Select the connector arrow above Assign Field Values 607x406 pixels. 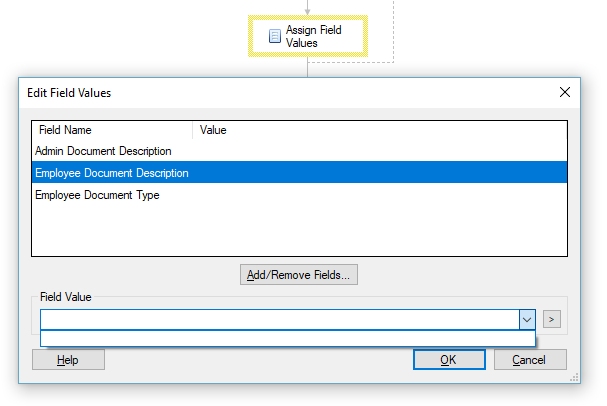pos(307,9)
